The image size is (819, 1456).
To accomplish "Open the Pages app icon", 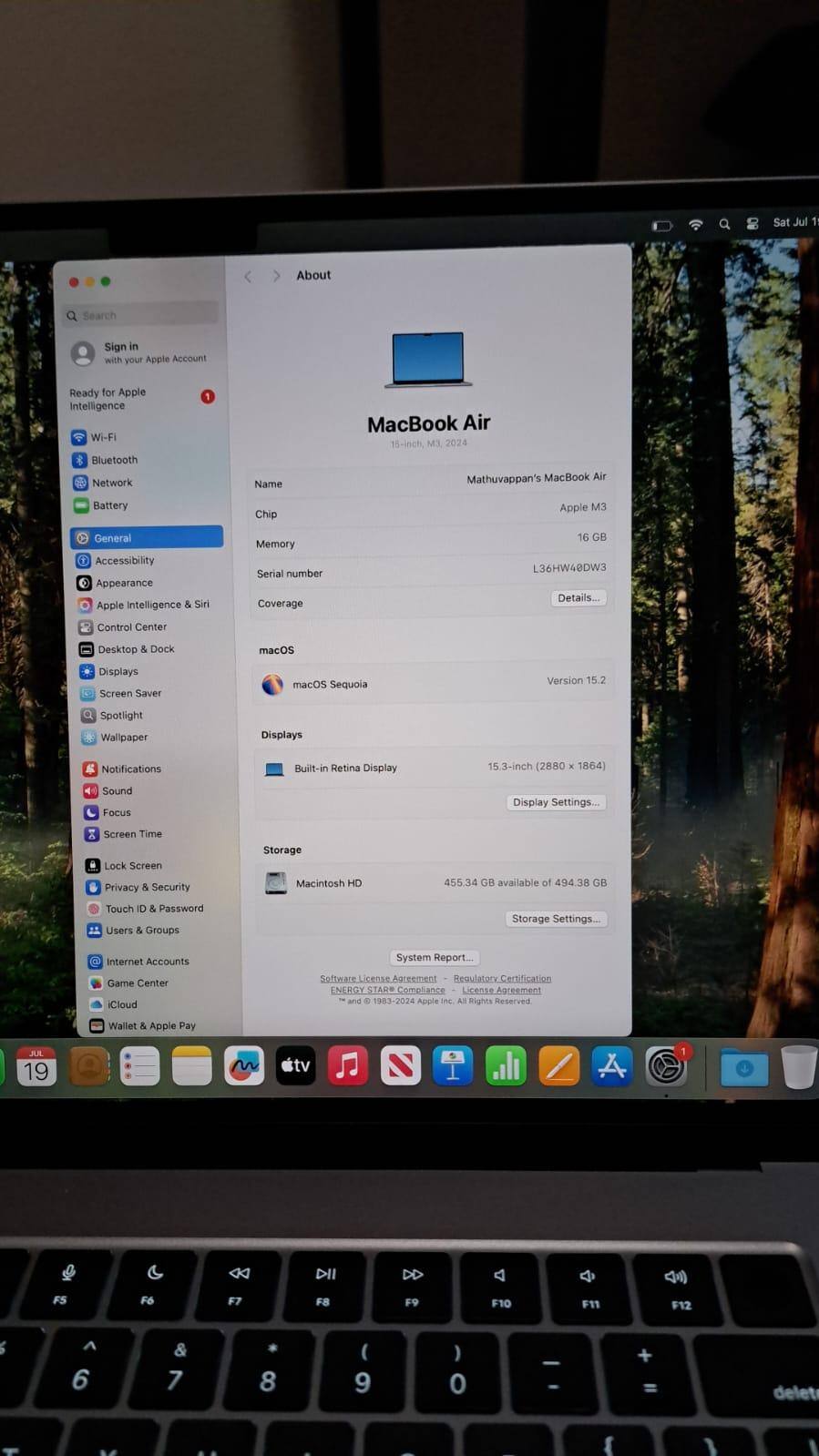I will tap(558, 1066).
